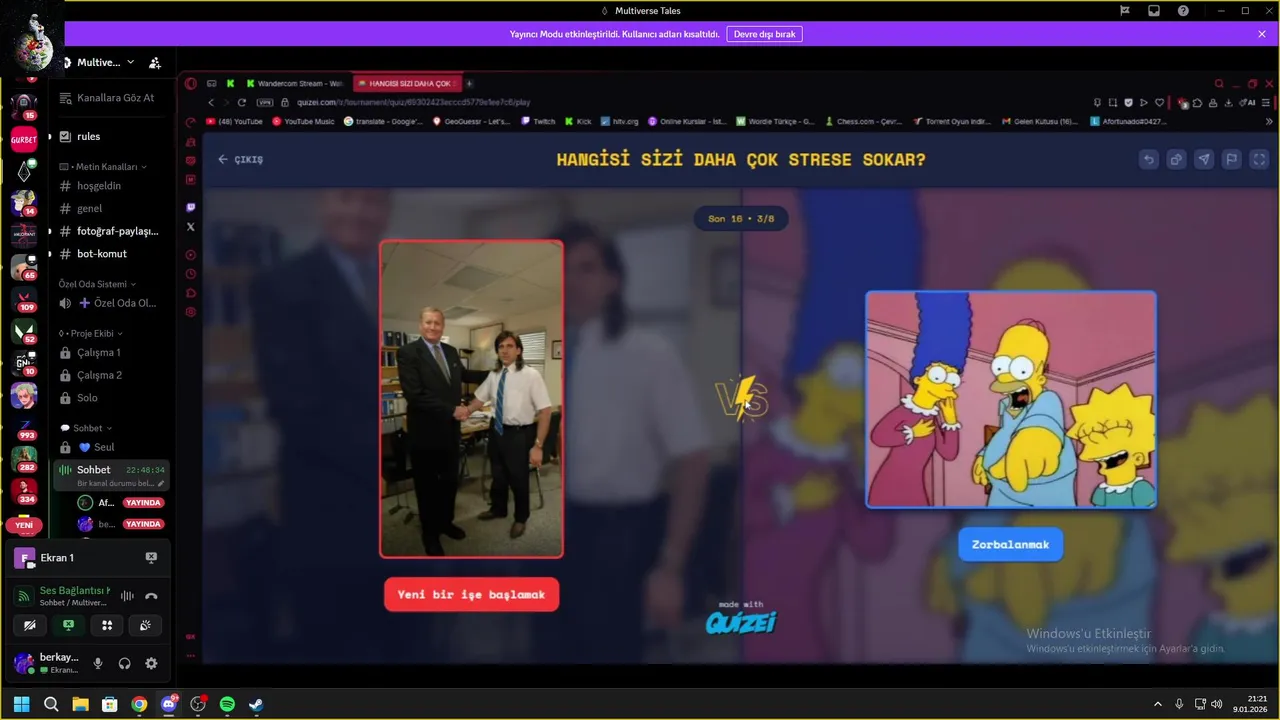Open Spotify from the taskbar
Screen dimensions: 1280x720
click(227, 704)
